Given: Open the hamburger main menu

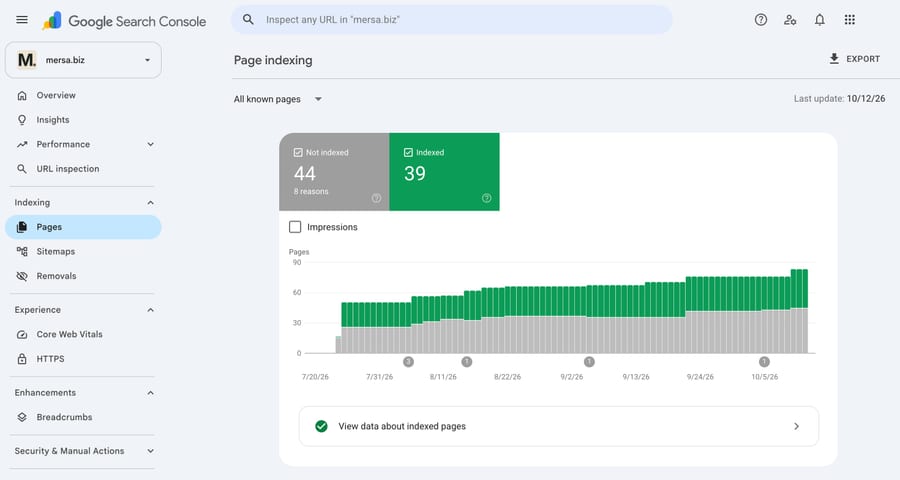Looking at the screenshot, I should [22, 20].
